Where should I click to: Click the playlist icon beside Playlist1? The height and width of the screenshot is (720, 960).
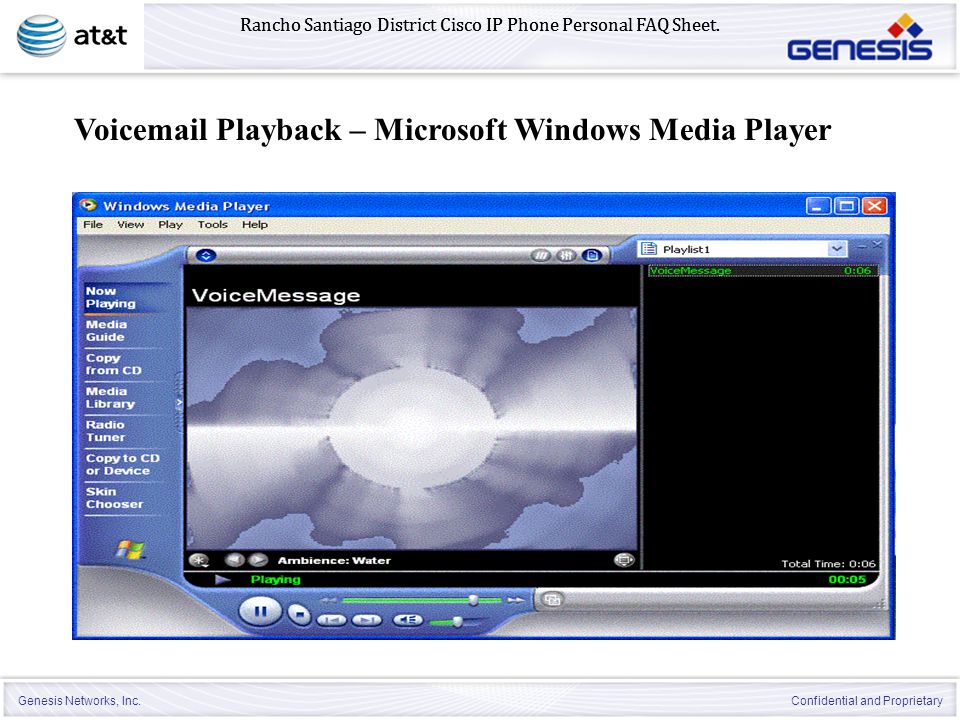coord(649,249)
